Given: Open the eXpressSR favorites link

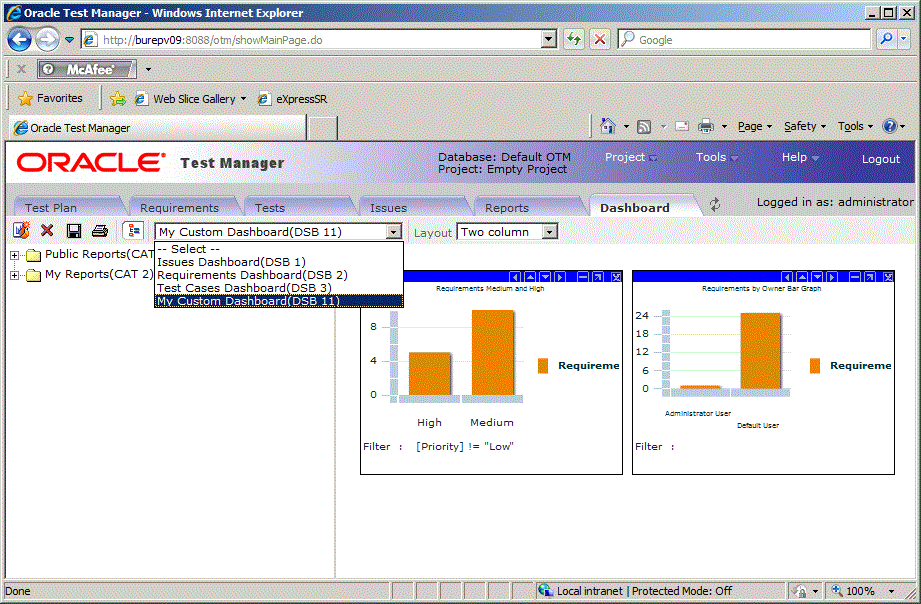Looking at the screenshot, I should click(x=293, y=99).
